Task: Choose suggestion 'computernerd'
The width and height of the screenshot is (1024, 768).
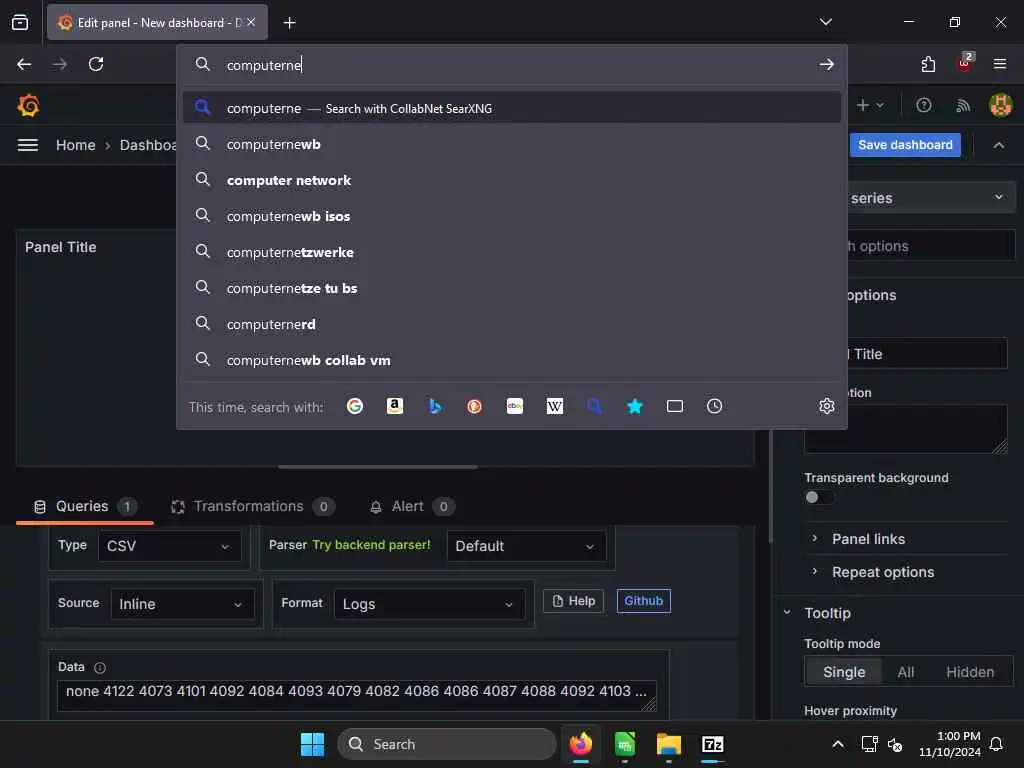Action: tap(512, 324)
